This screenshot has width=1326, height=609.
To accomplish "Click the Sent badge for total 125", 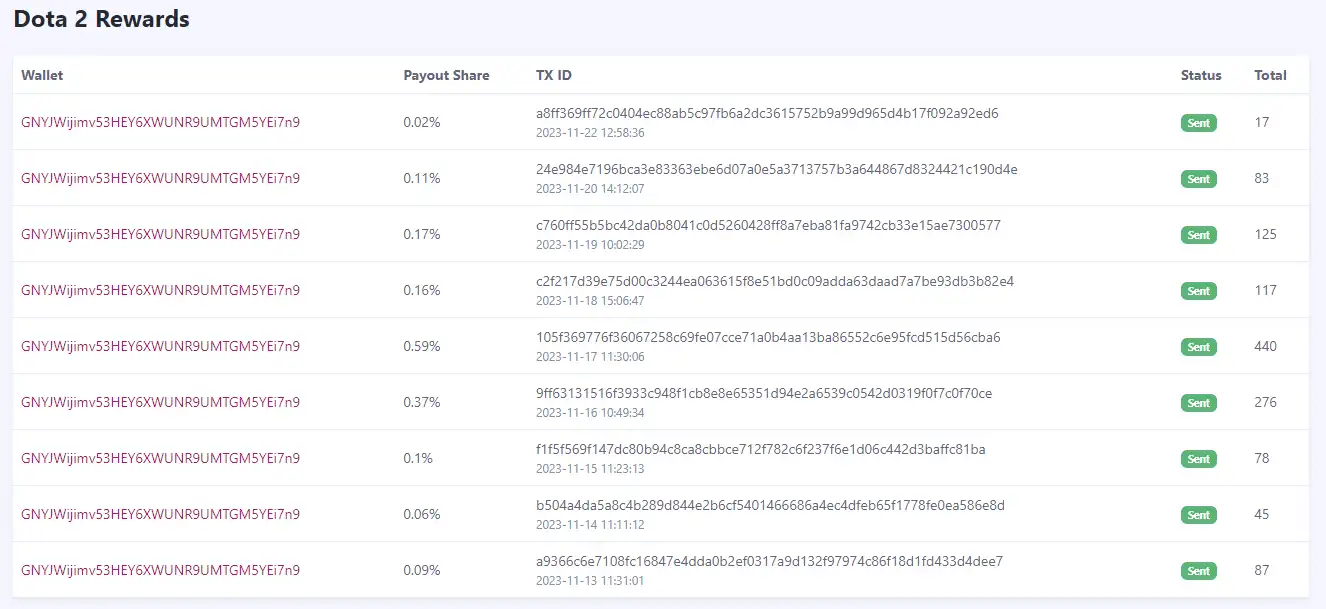I will [x=1198, y=235].
